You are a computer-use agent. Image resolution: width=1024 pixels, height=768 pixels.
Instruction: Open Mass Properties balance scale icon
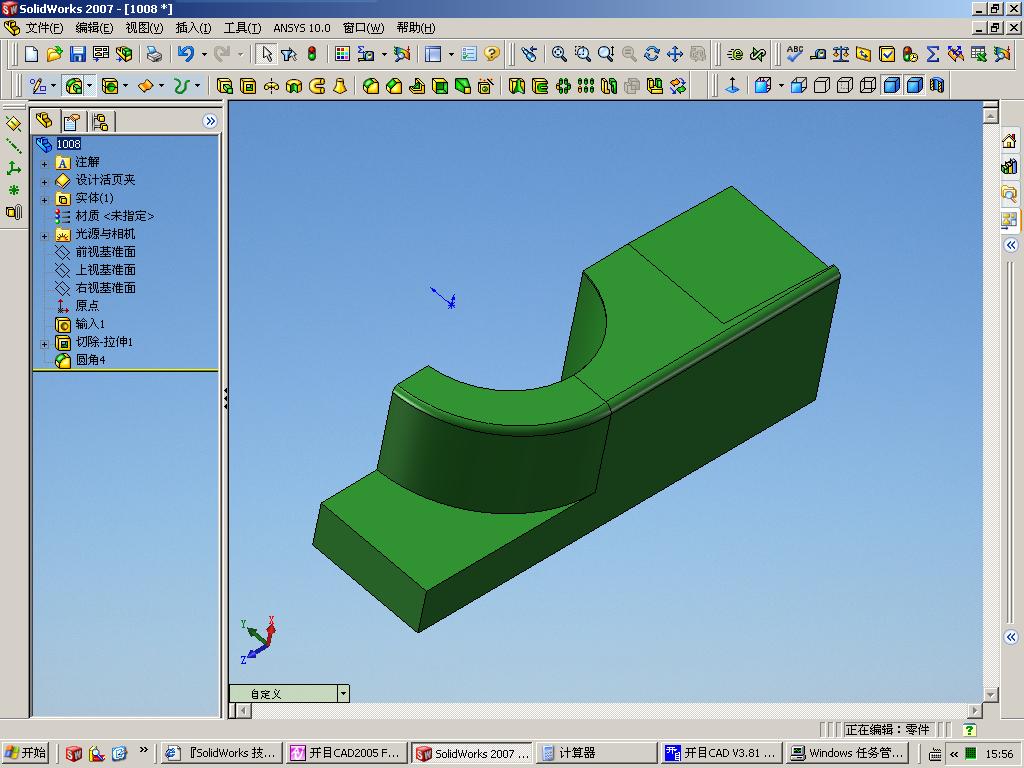(x=840, y=54)
